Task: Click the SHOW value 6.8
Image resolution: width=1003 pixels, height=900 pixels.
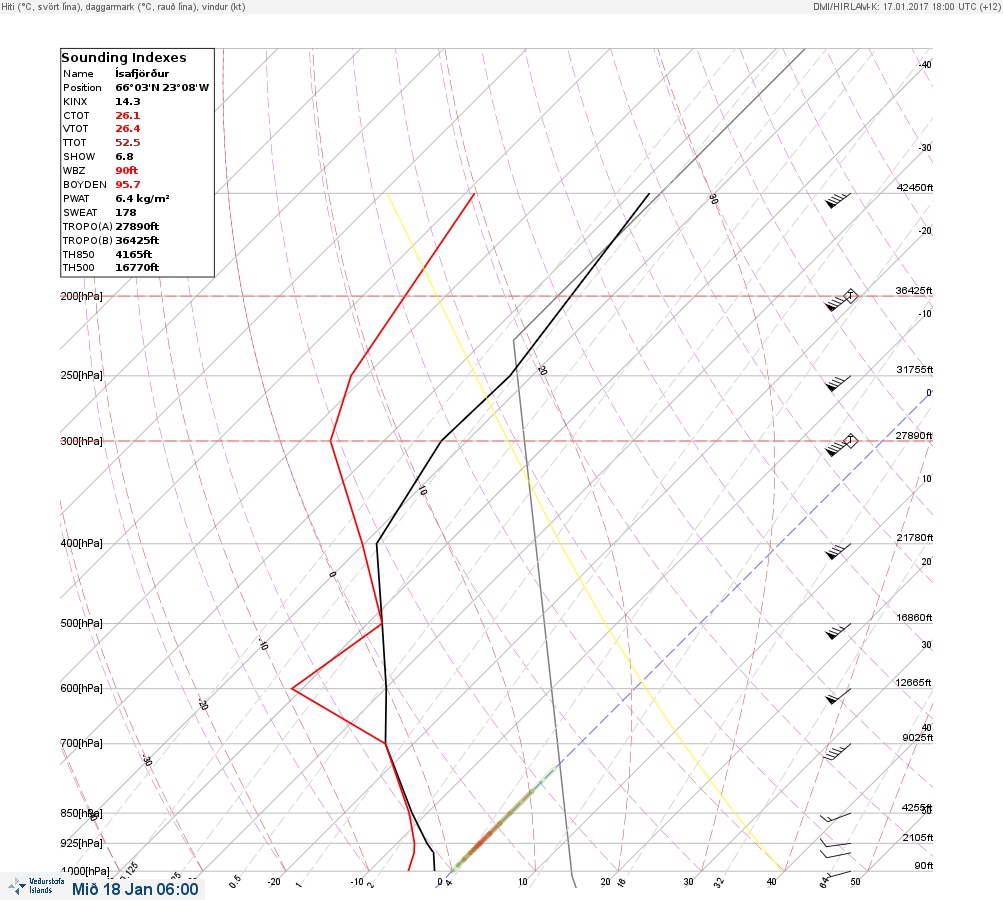Action: (x=124, y=157)
